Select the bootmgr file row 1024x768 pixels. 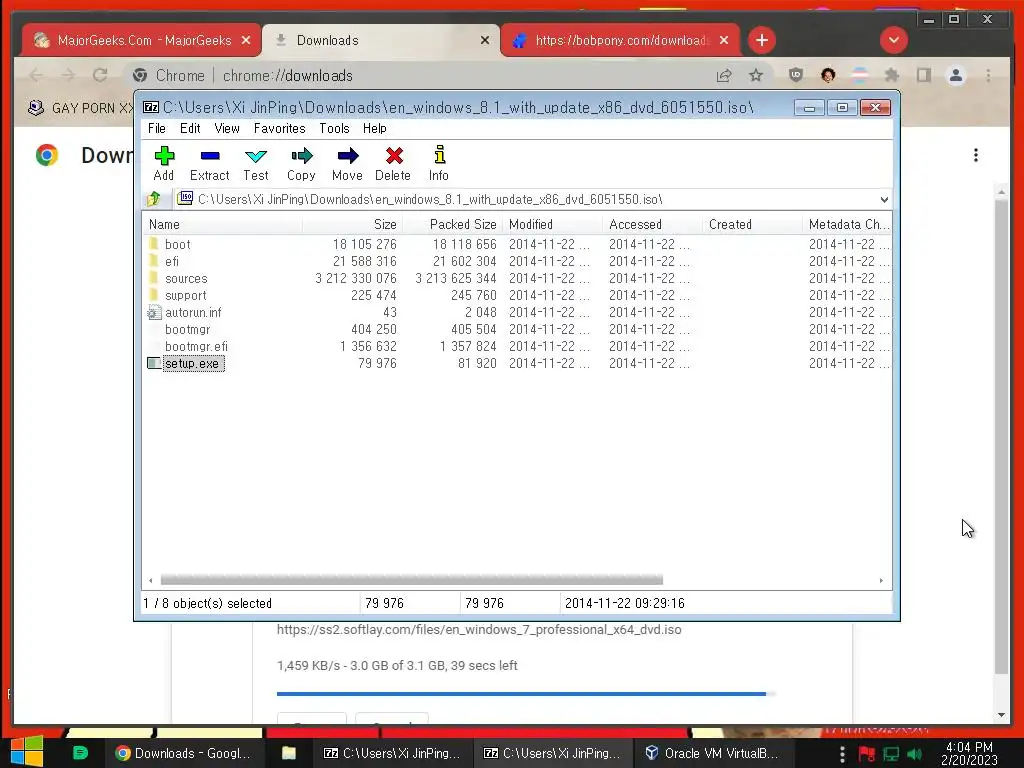(x=517, y=329)
